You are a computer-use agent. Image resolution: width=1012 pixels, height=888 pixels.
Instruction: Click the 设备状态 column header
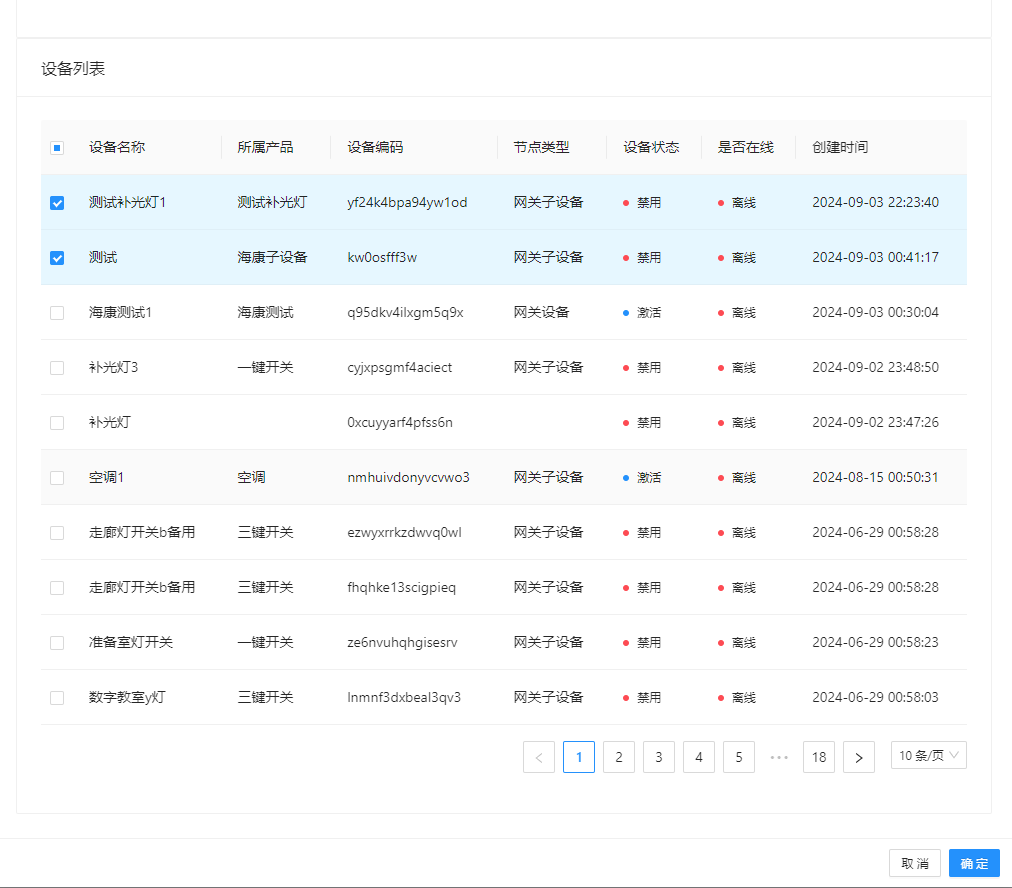[x=651, y=147]
